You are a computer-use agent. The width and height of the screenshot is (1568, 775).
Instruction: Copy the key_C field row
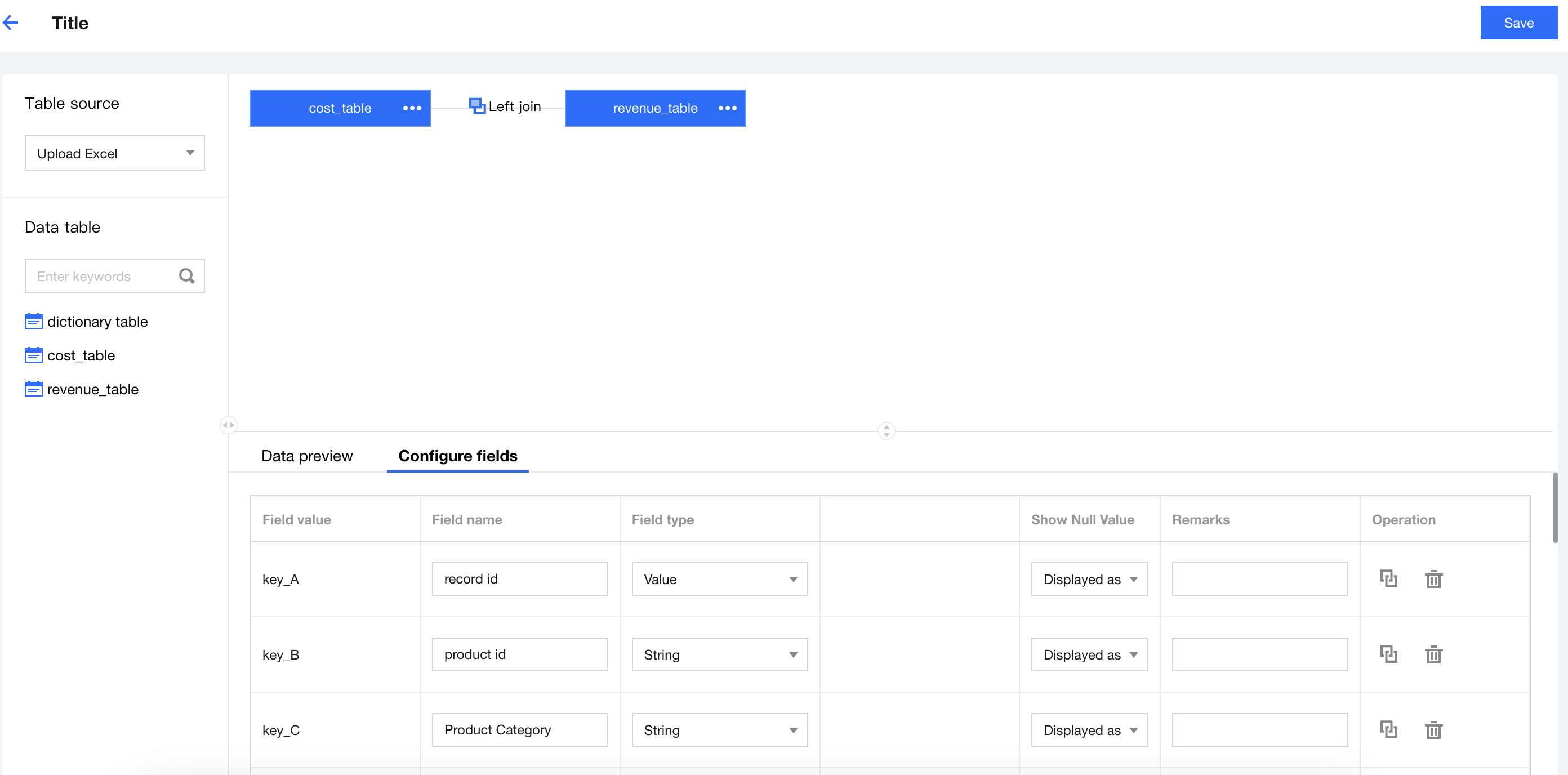pos(1388,730)
